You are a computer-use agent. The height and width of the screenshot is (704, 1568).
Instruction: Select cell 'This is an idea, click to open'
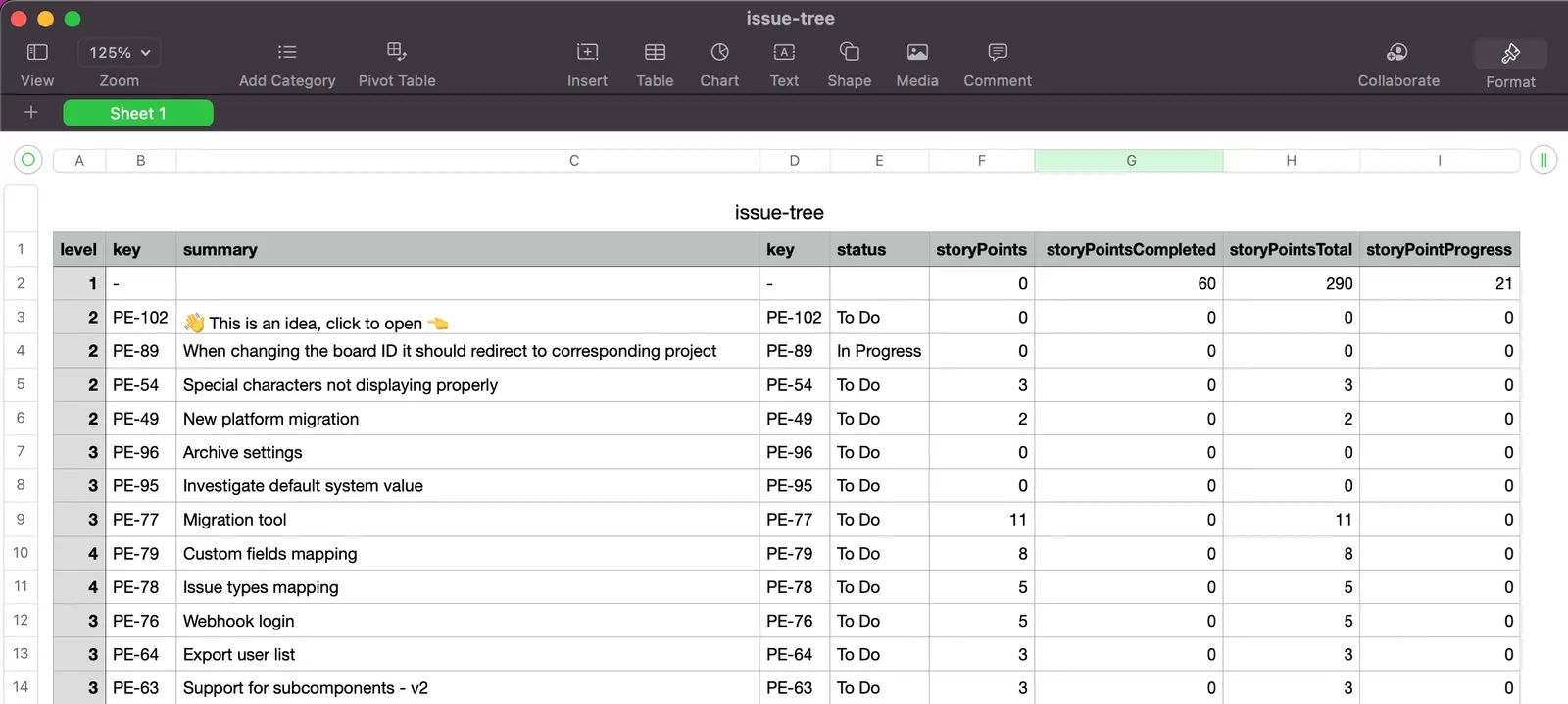467,318
